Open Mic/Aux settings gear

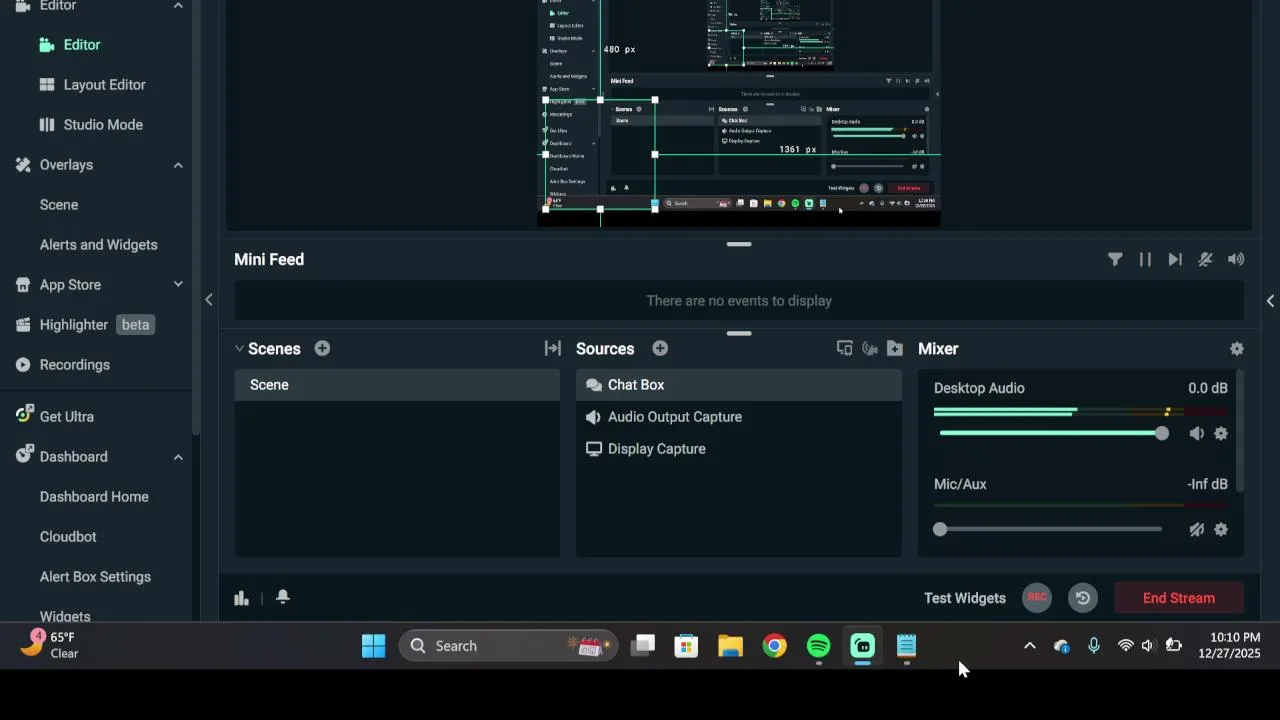click(x=1221, y=529)
